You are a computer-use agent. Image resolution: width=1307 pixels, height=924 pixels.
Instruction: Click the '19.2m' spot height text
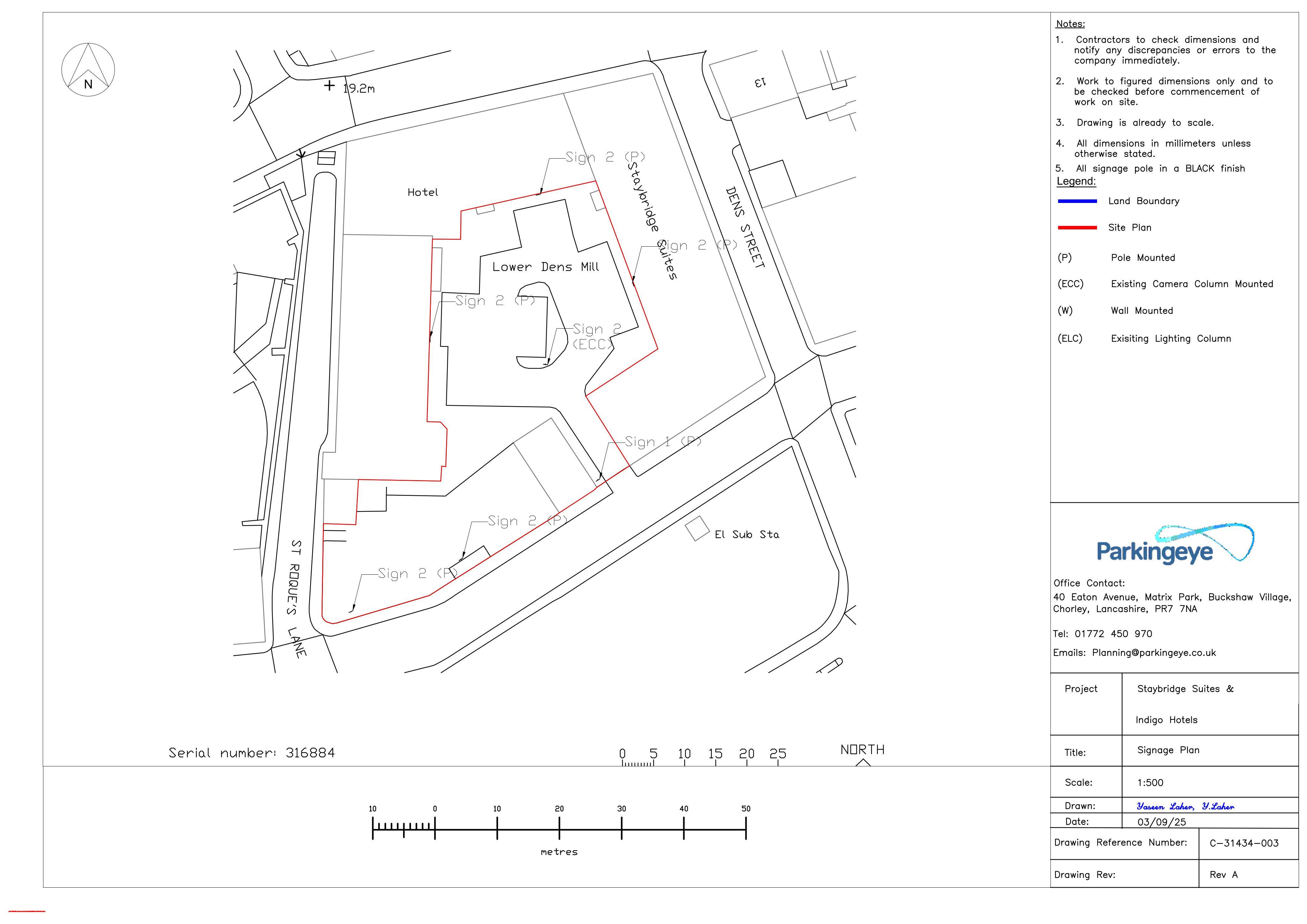point(359,89)
